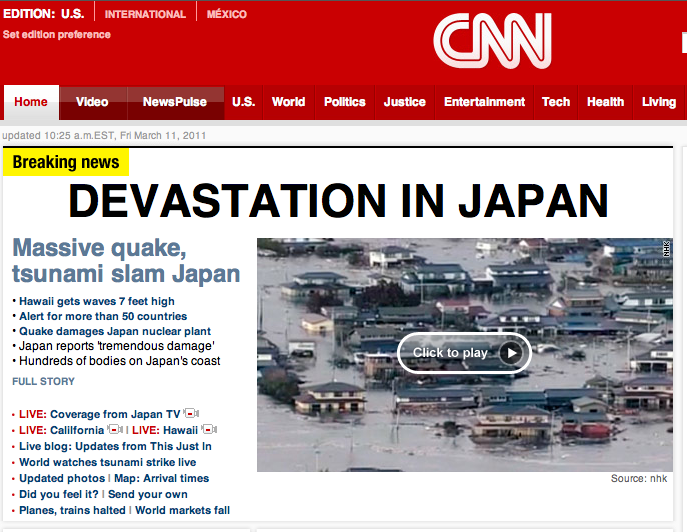
Task: Open the Health section
Action: point(606,102)
